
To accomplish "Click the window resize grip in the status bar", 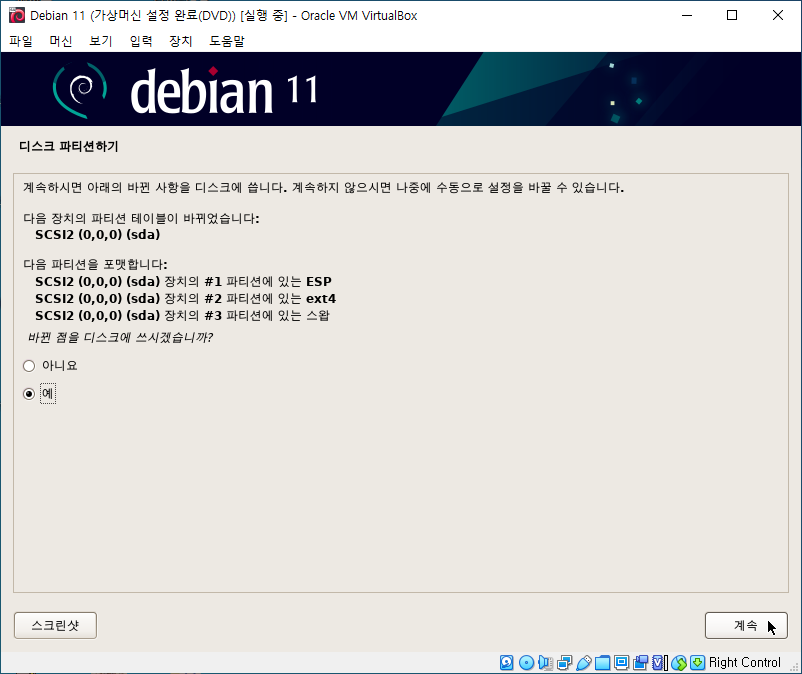I will 794,666.
